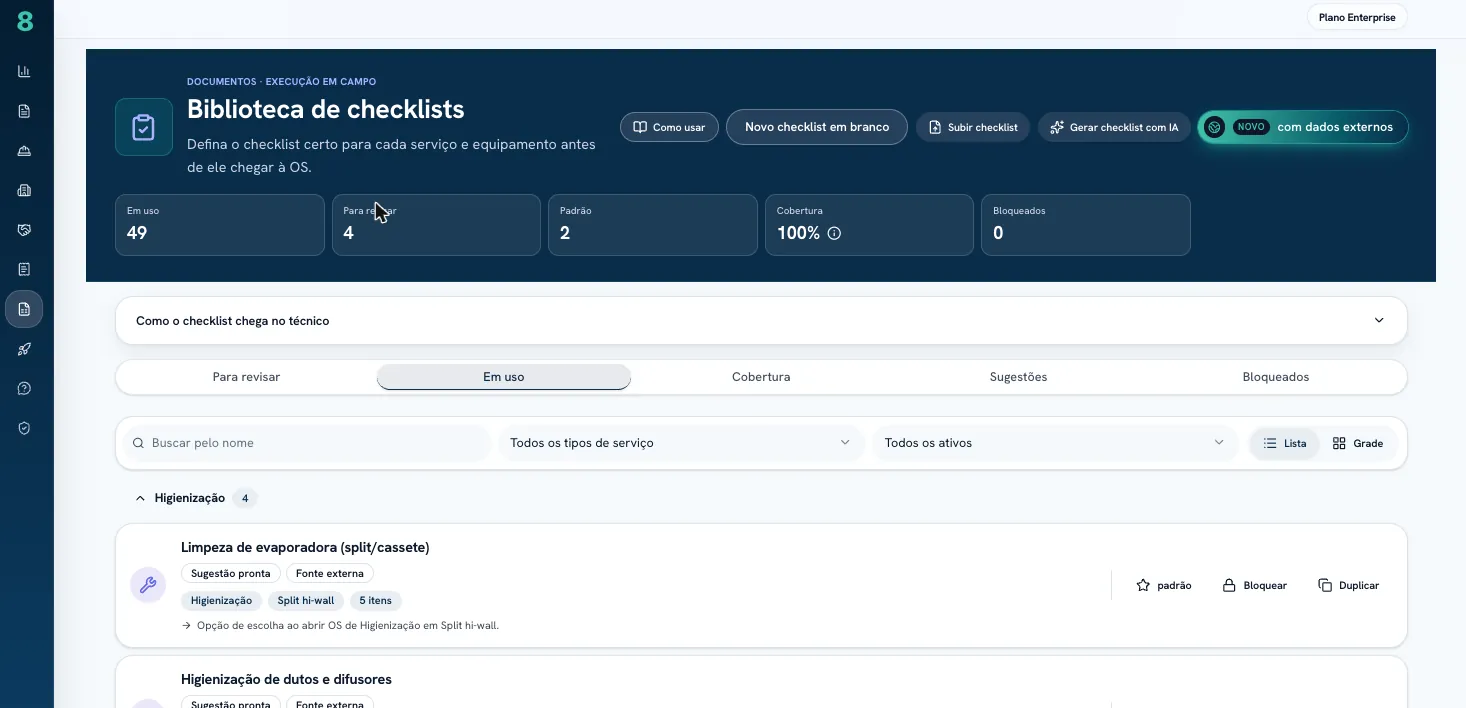Click the Padrão 2 stat card
The height and width of the screenshot is (708, 1466).
coord(653,225)
